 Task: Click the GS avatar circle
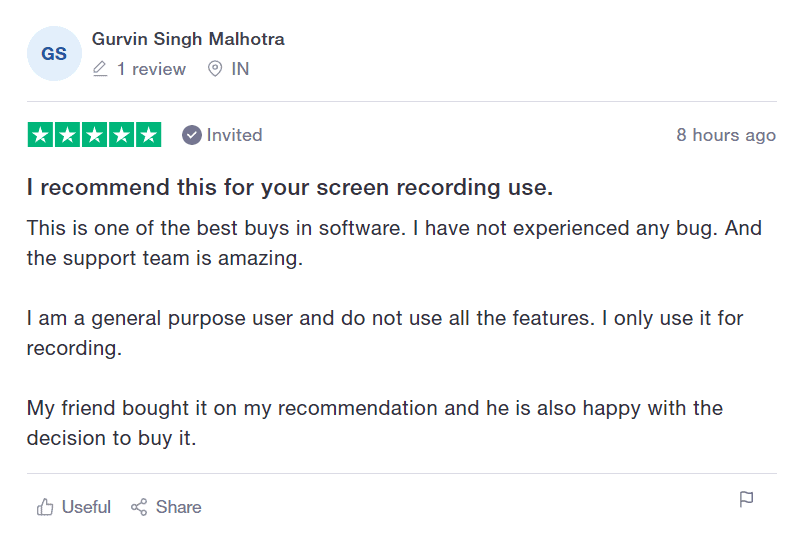coord(54,53)
